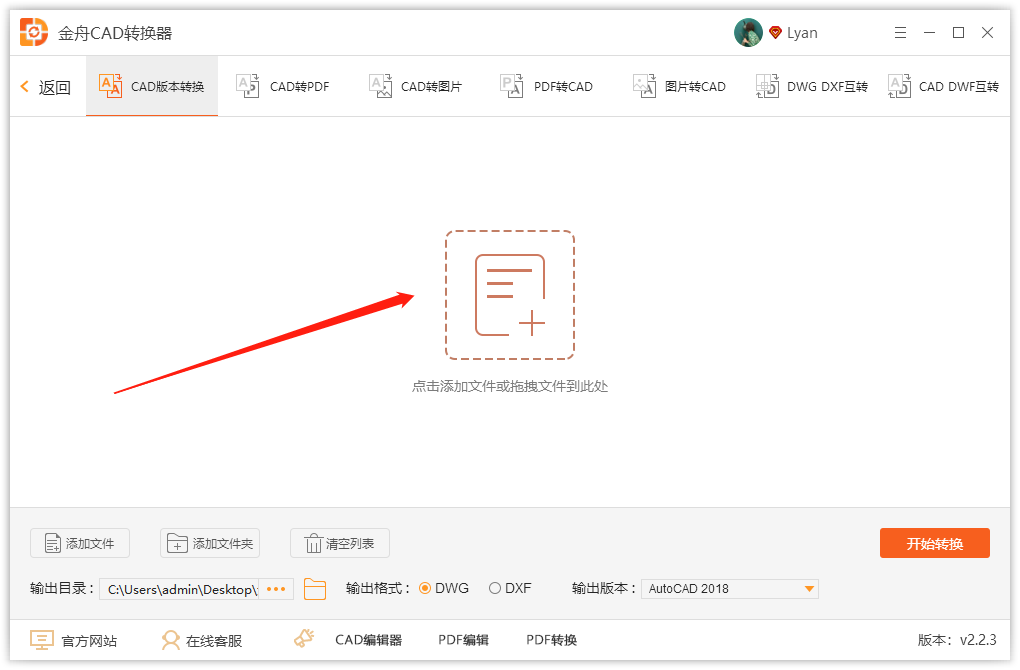Stay on the CAD版本转换 tab

pos(151,86)
